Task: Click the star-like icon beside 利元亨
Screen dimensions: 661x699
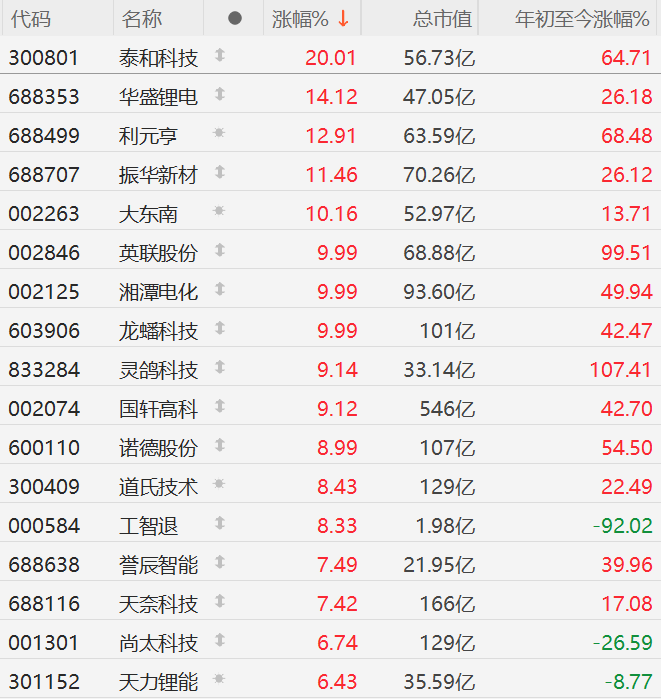Action: click(x=219, y=132)
